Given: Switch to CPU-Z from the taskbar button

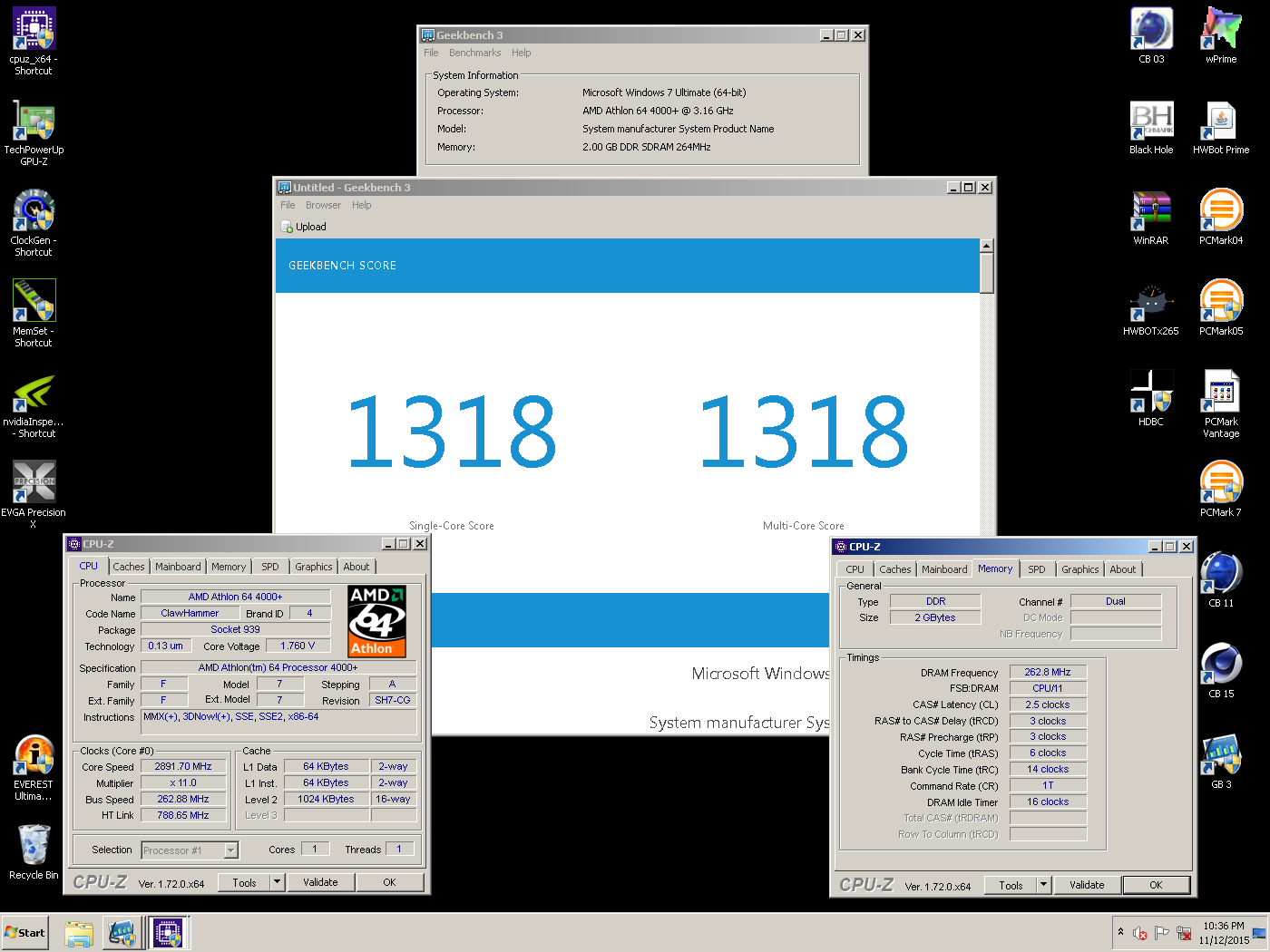Looking at the screenshot, I should (168, 933).
